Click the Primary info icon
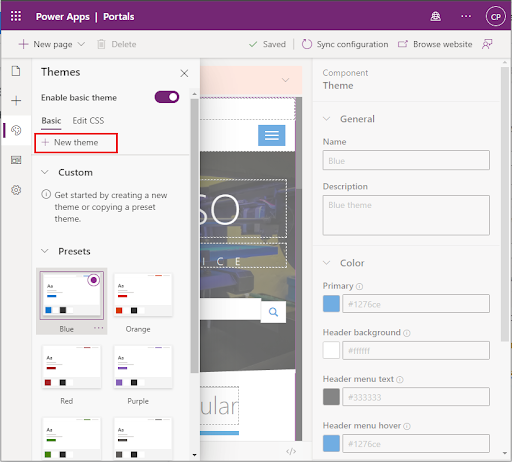 pyautogui.click(x=359, y=286)
